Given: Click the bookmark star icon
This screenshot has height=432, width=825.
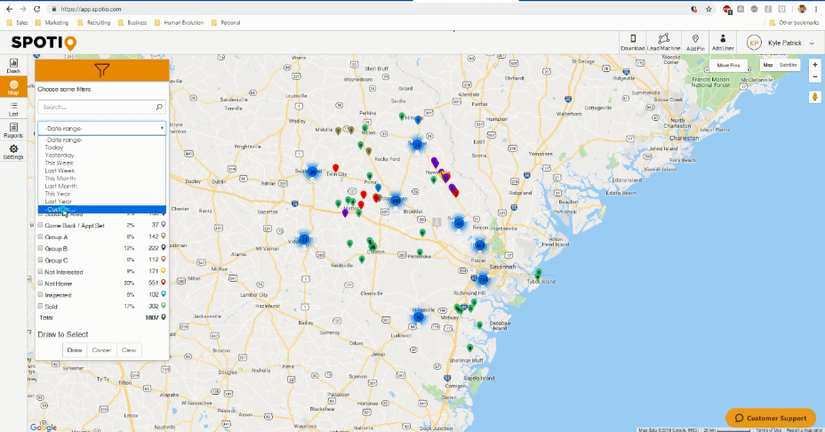Looking at the screenshot, I should coord(709,9).
